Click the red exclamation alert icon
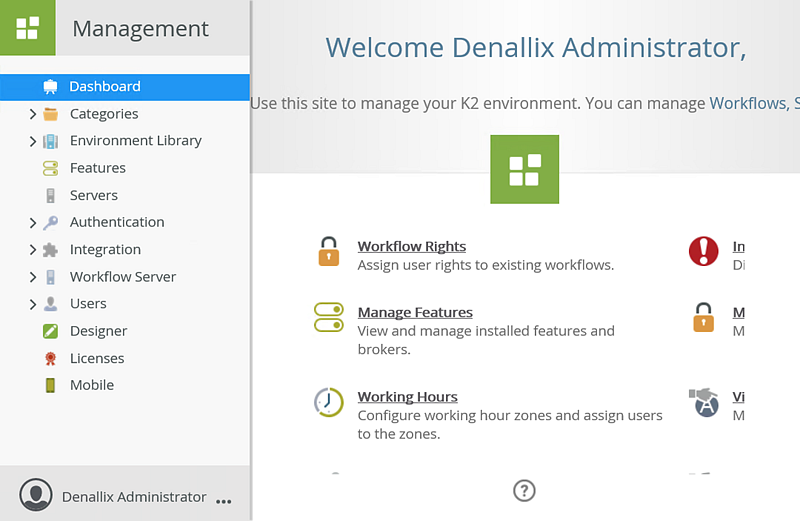 pyautogui.click(x=703, y=251)
